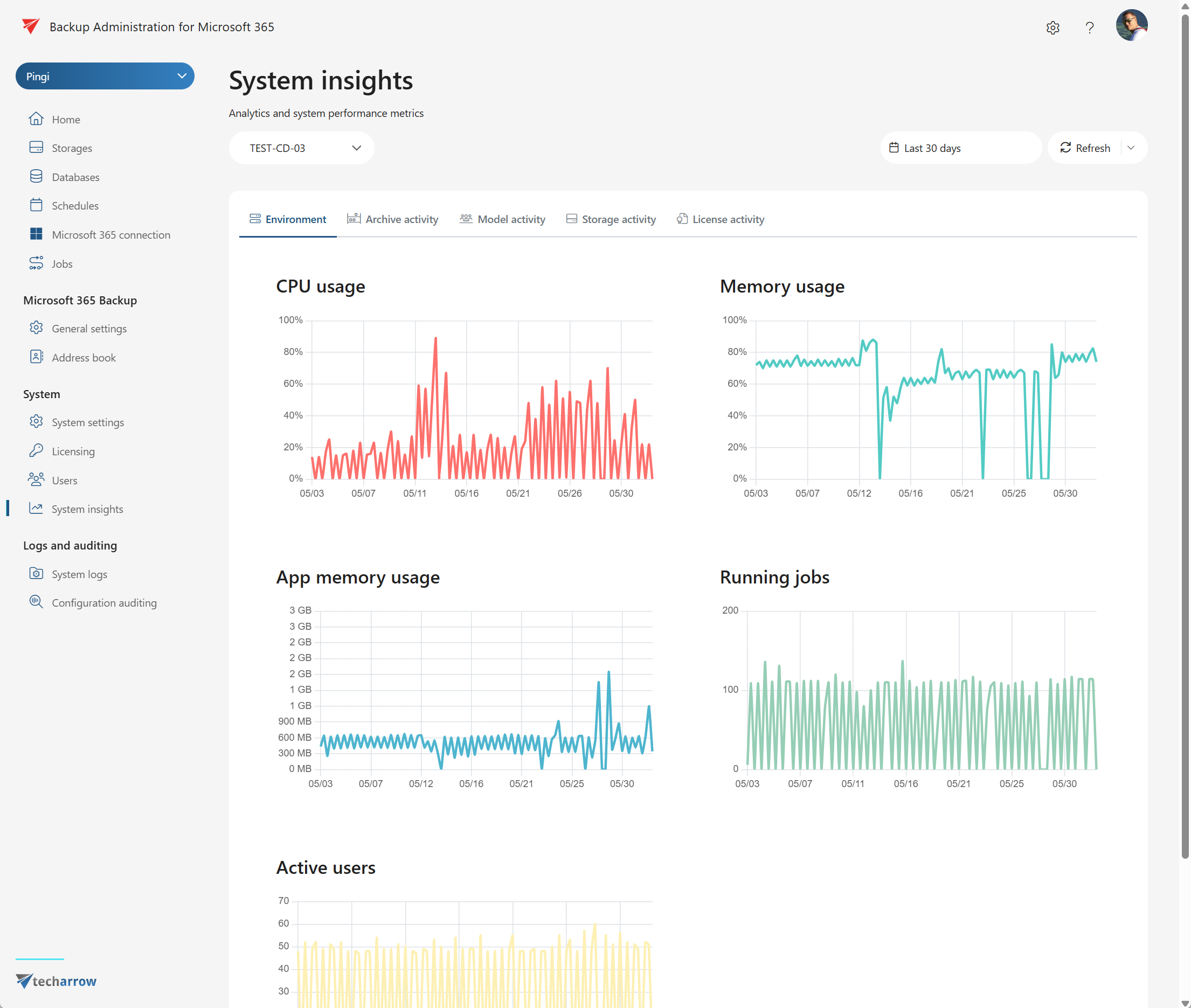Open Configuration auditing
Viewport: 1191px width, 1008px height.
coord(103,602)
